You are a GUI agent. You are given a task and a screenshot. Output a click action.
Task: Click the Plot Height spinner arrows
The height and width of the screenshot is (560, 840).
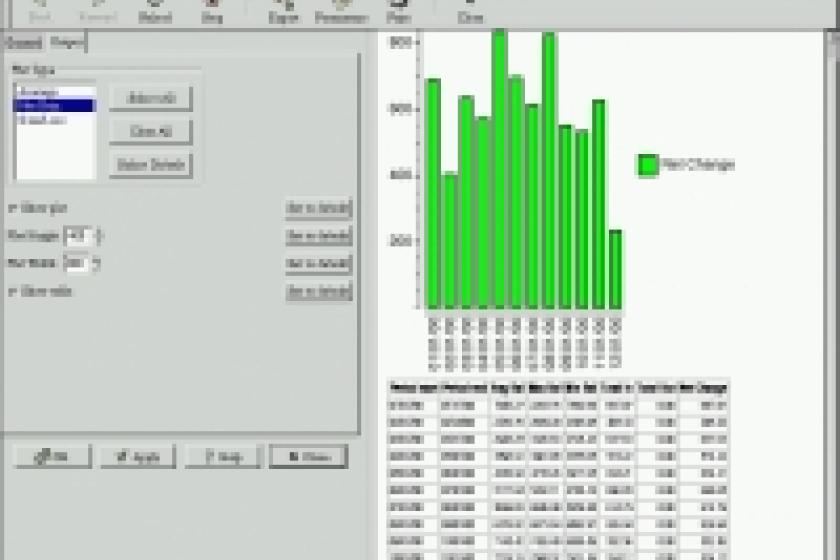click(x=99, y=235)
